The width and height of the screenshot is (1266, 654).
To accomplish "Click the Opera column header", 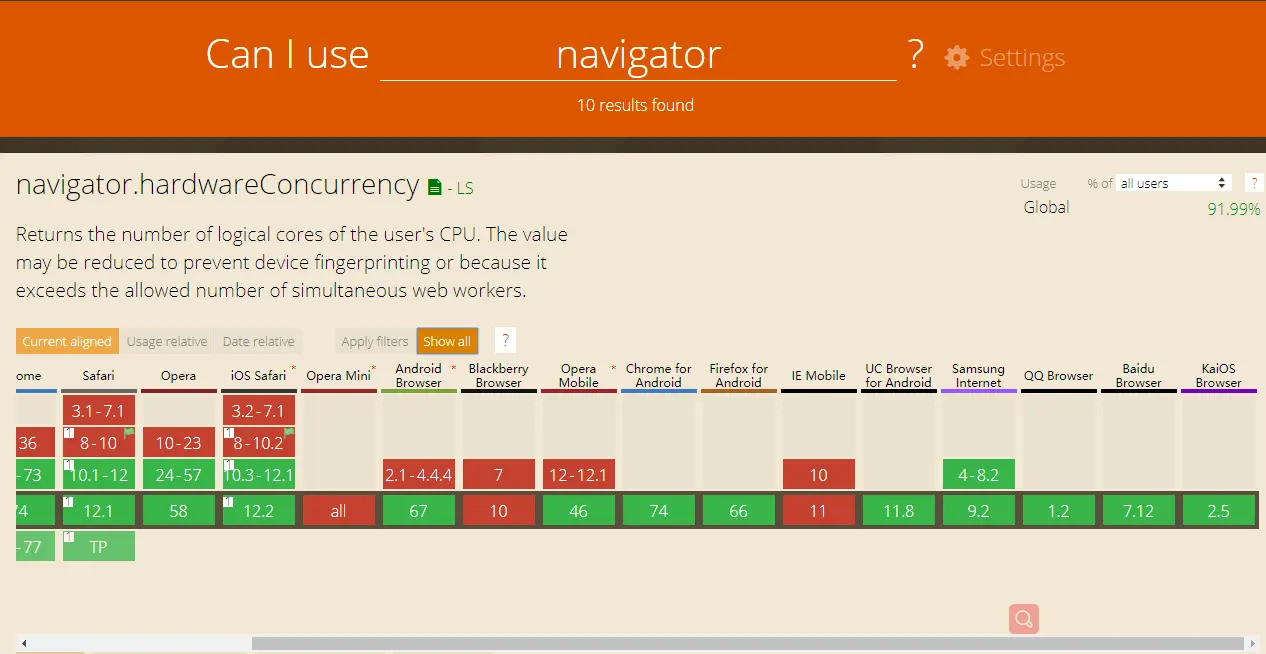I will 179,376.
